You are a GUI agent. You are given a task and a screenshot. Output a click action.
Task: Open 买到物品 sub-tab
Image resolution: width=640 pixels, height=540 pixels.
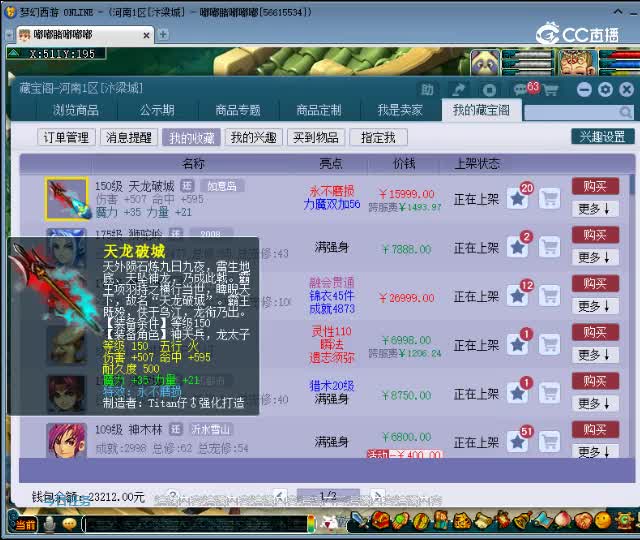click(x=316, y=138)
